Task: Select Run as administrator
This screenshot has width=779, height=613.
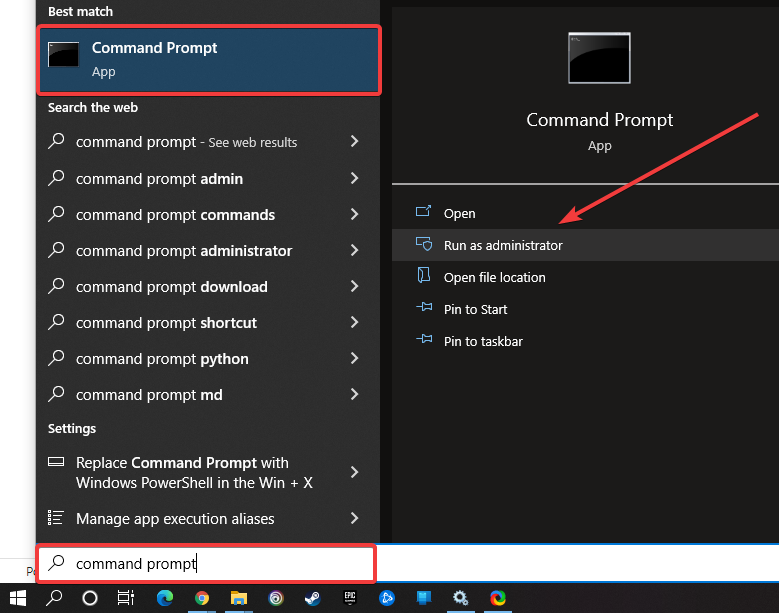Action: [x=585, y=245]
